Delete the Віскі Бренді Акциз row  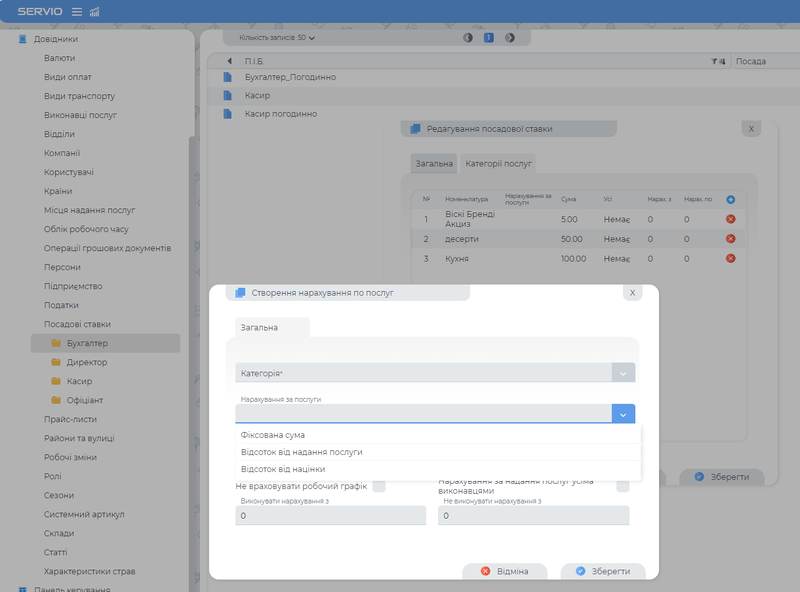(x=730, y=219)
